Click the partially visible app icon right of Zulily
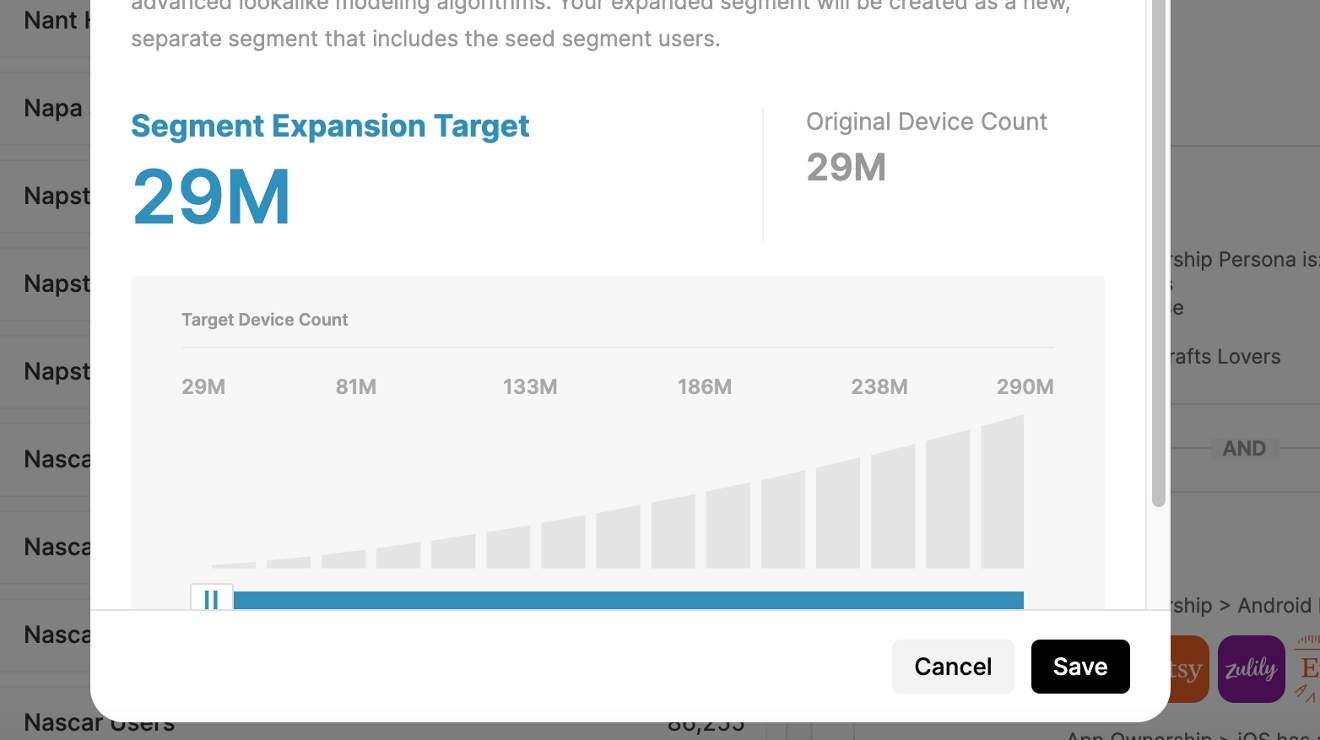This screenshot has width=1320, height=740. coord(1306,669)
